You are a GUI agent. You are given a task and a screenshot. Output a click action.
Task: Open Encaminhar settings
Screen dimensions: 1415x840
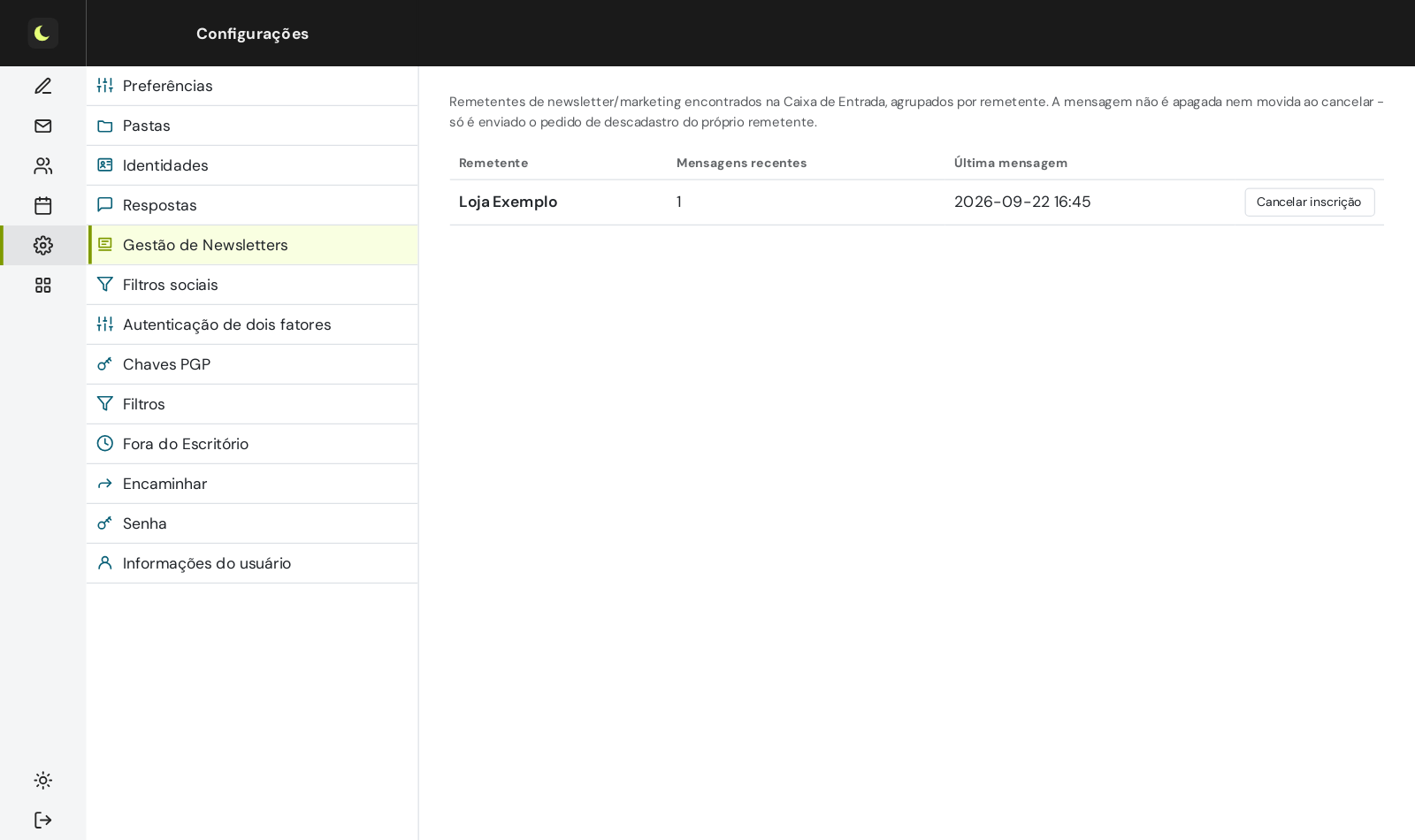(252, 484)
